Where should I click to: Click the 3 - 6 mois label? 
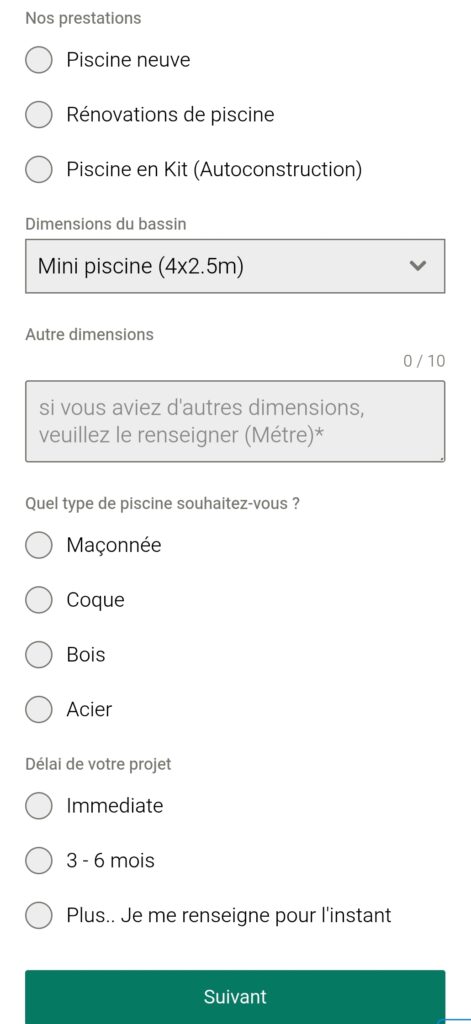(x=110, y=860)
